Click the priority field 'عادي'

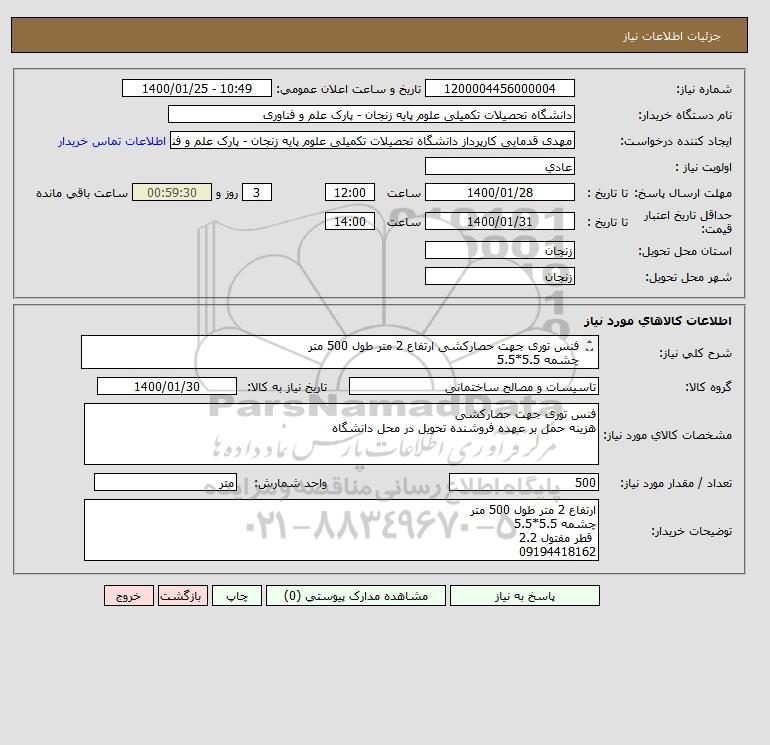pos(499,166)
